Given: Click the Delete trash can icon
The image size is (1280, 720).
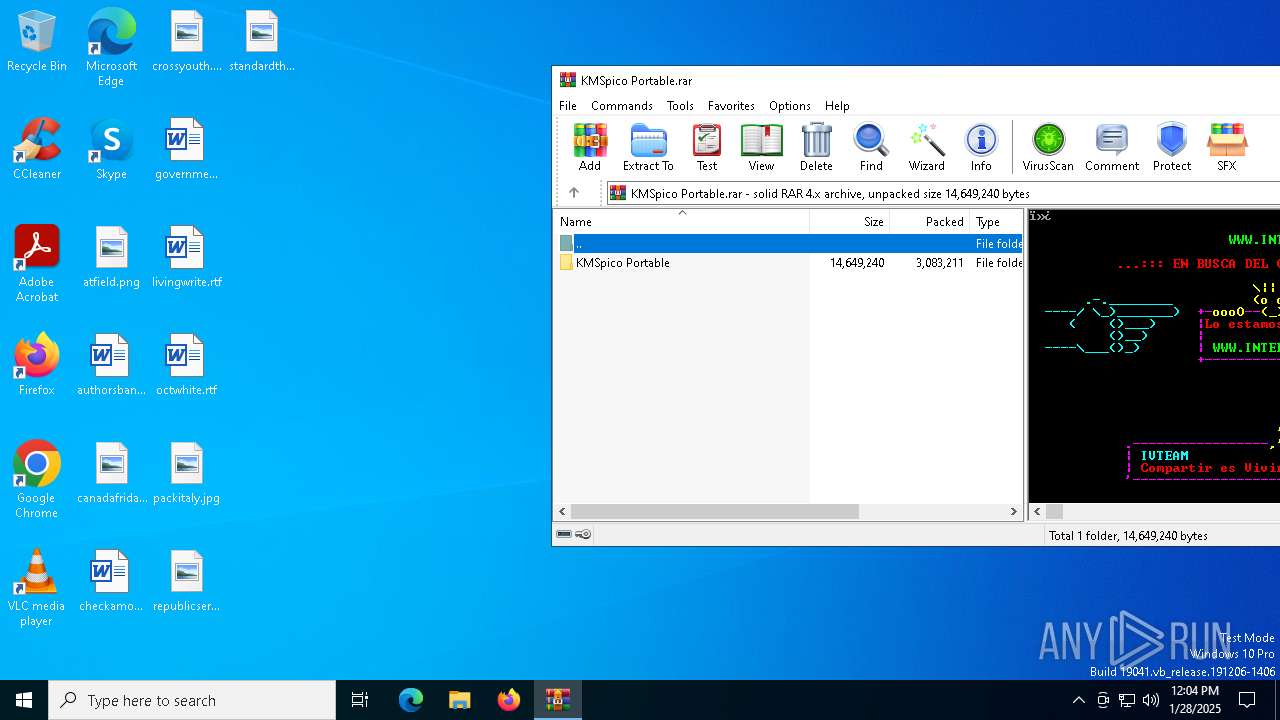Looking at the screenshot, I should click(816, 147).
